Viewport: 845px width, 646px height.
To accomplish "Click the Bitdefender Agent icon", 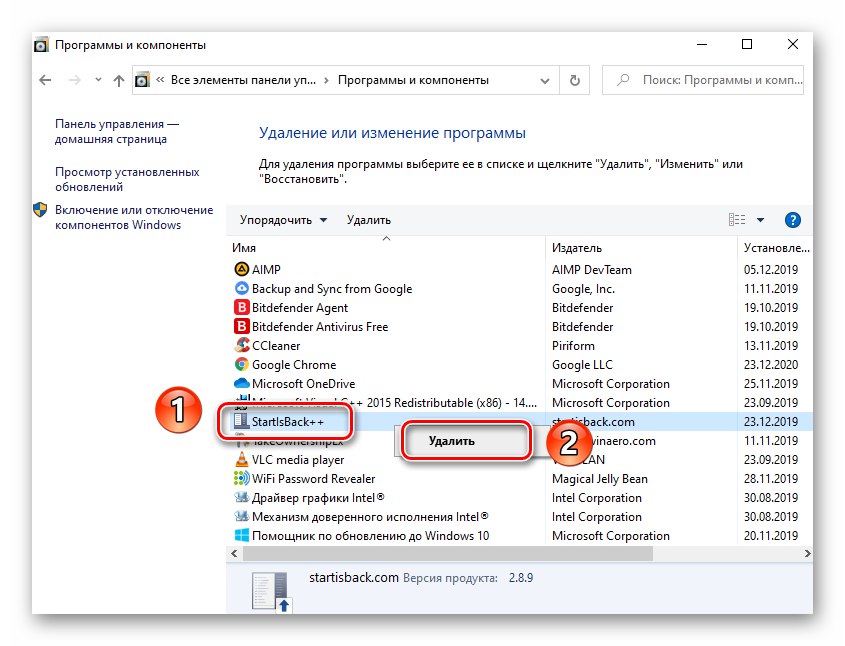I will (241, 308).
